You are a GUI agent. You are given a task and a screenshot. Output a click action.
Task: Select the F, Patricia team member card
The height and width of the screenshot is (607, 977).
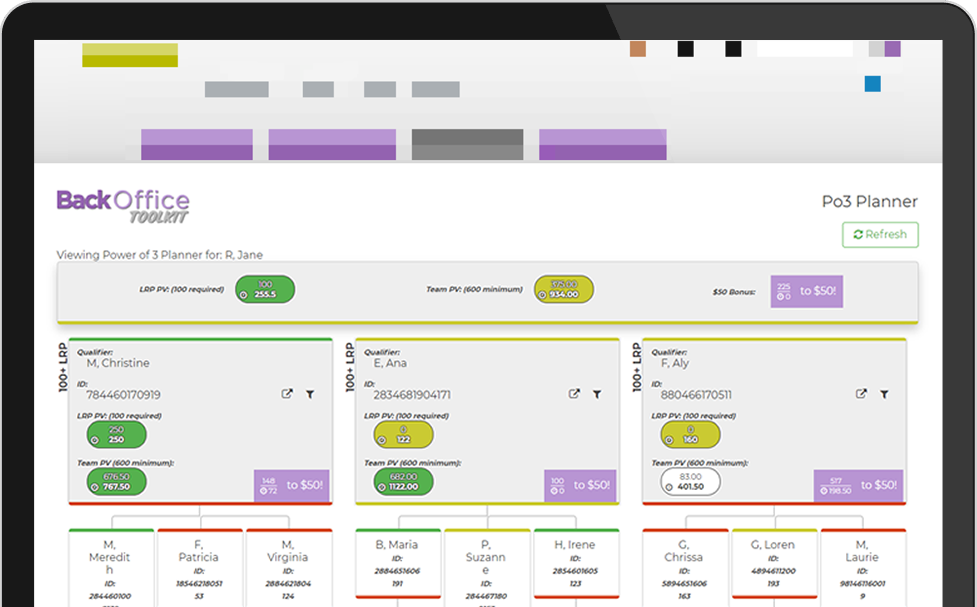[199, 566]
